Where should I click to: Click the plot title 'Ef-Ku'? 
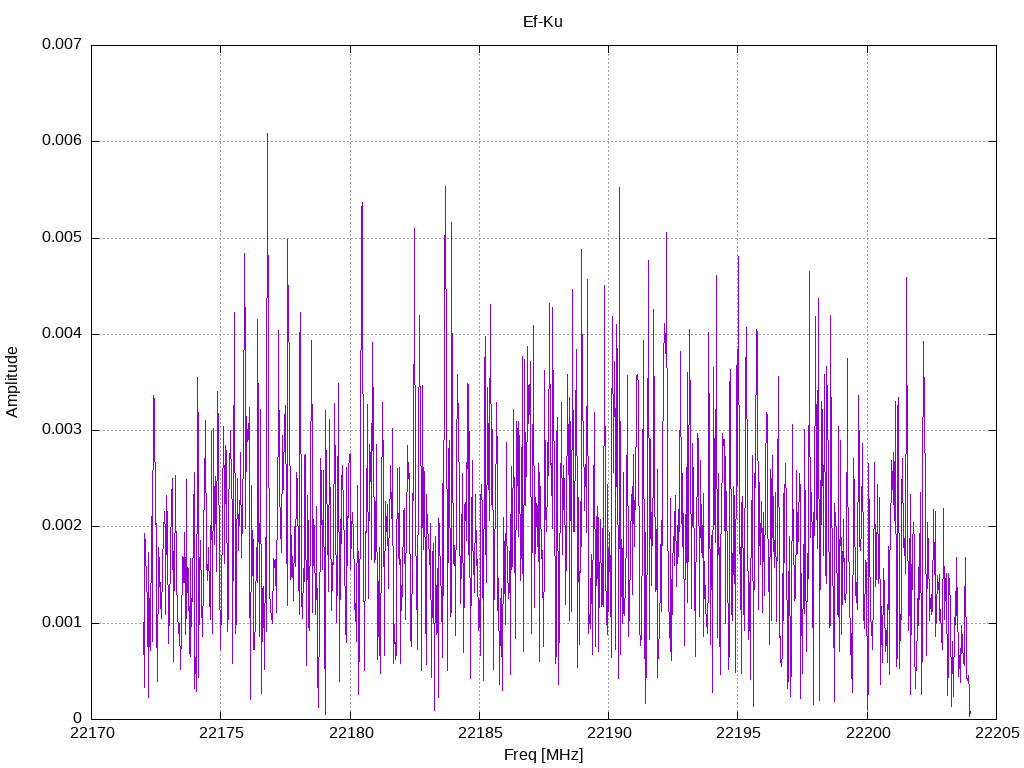point(543,22)
